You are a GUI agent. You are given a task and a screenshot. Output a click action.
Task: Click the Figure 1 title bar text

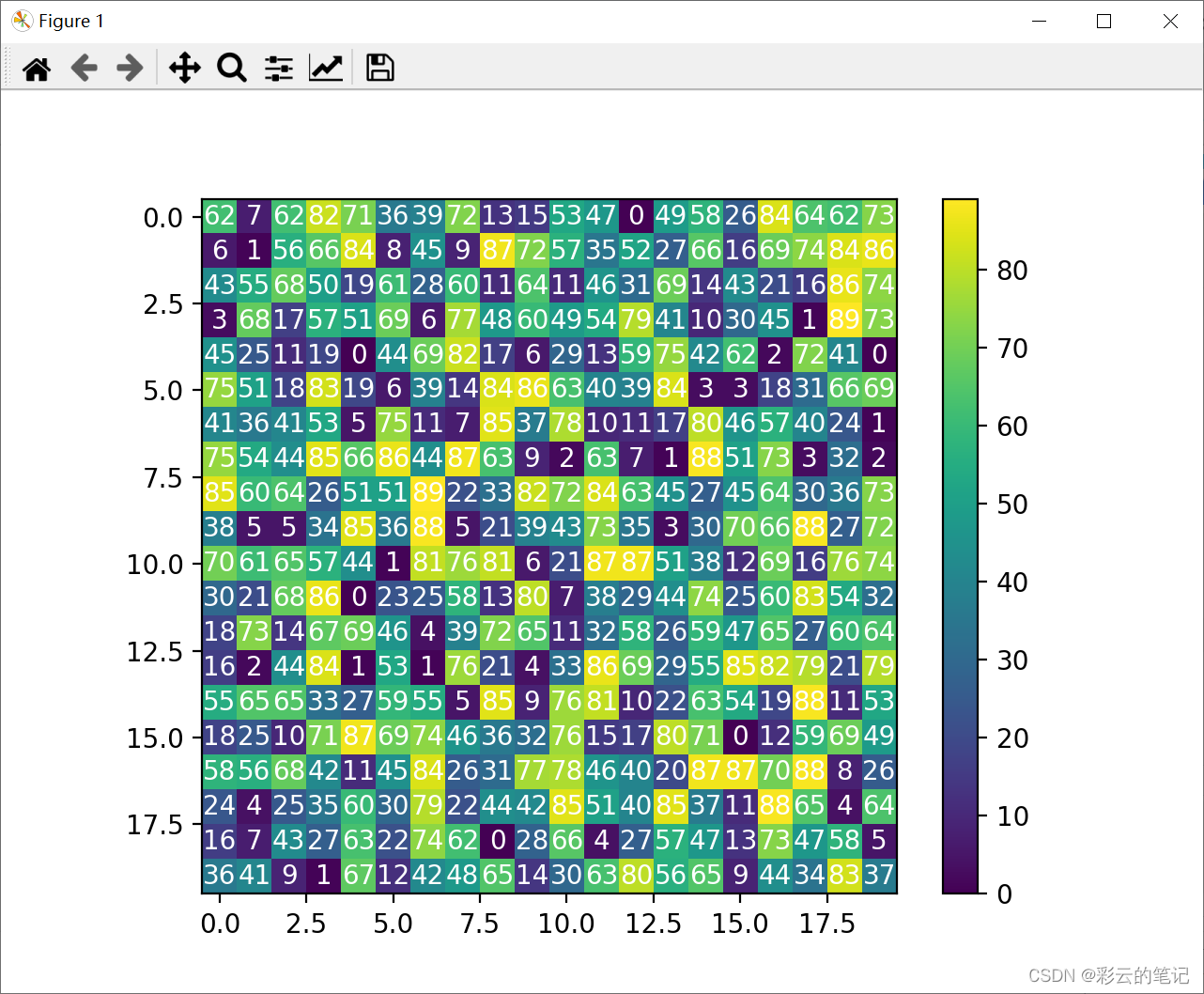(x=72, y=20)
